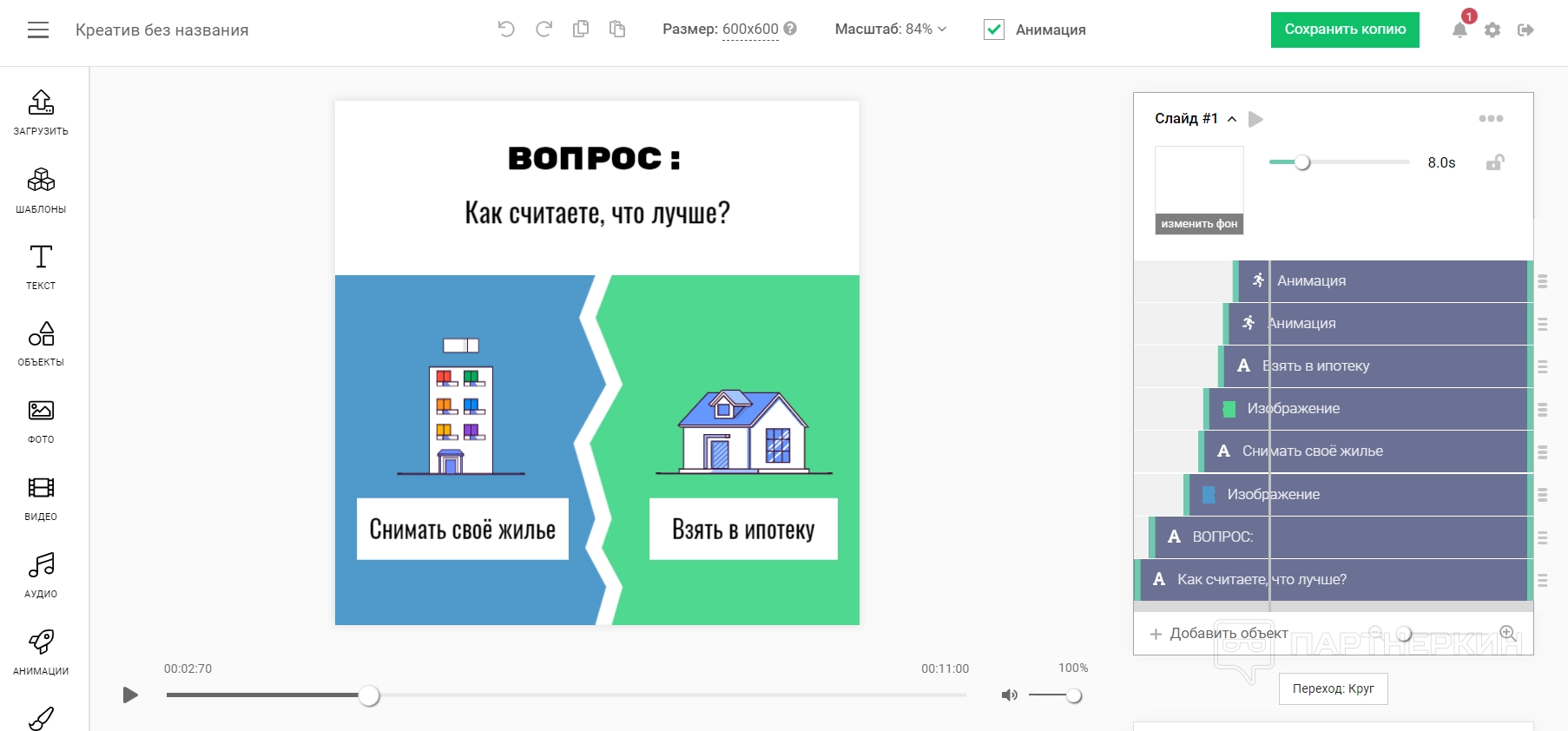Open the Масштаб 84% dropdown
The height and width of the screenshot is (731, 1568).
[890, 30]
